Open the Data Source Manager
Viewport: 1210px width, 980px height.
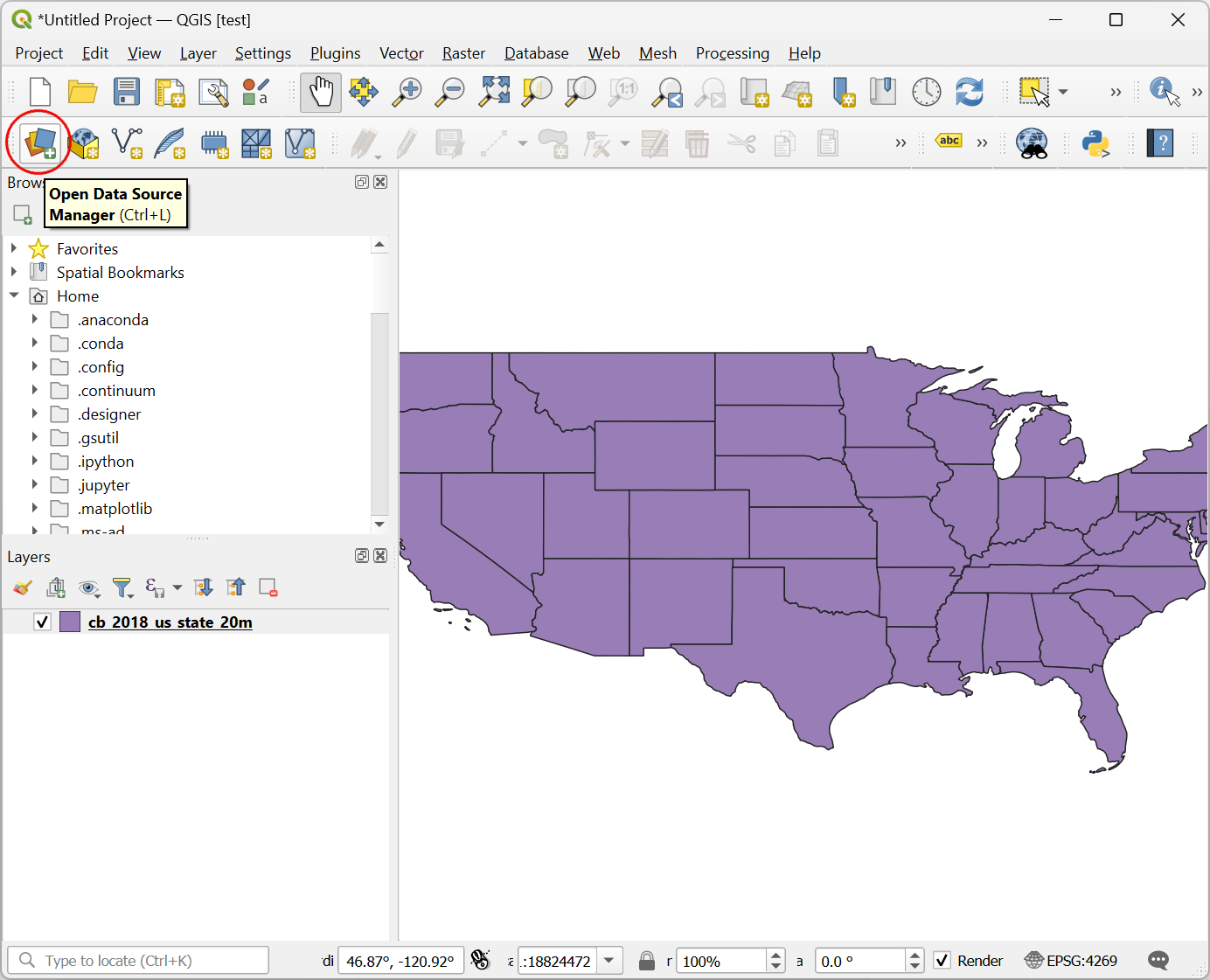[x=39, y=143]
